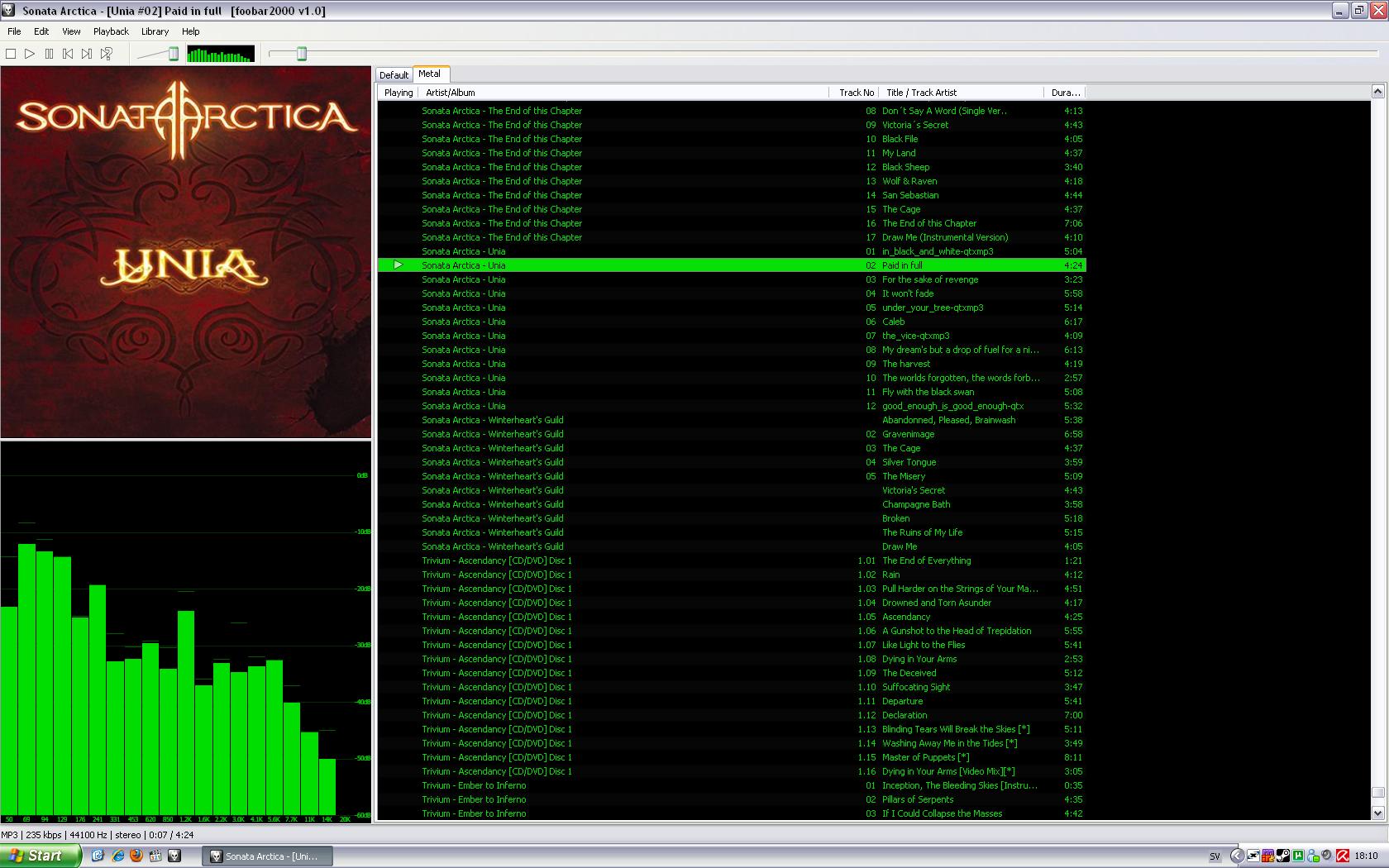Open the Playback menu
Screen dimensions: 1389x868
[111, 31]
